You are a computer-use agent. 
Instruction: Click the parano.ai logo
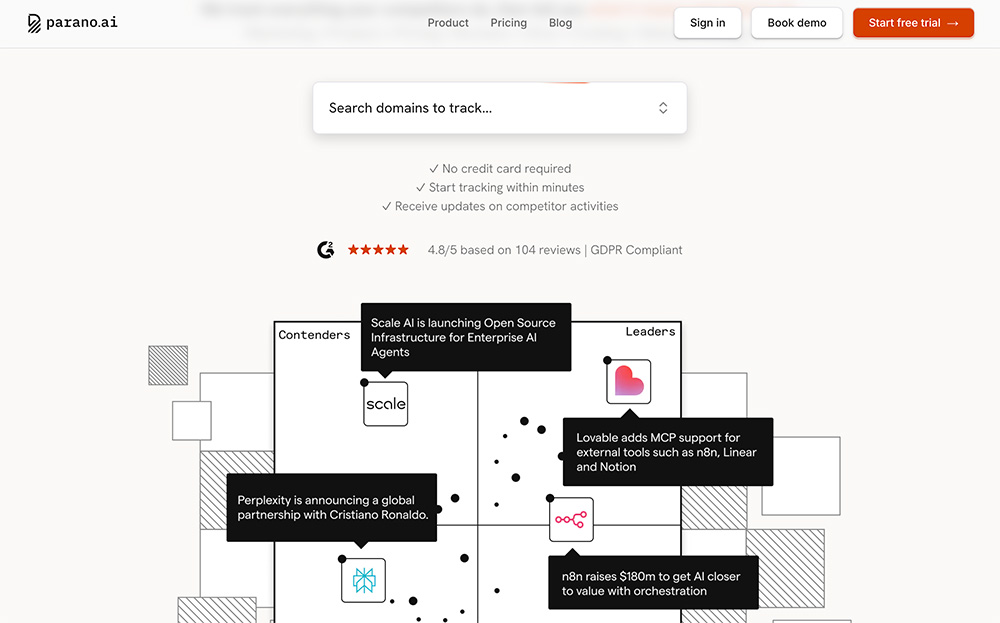pyautogui.click(x=72, y=23)
